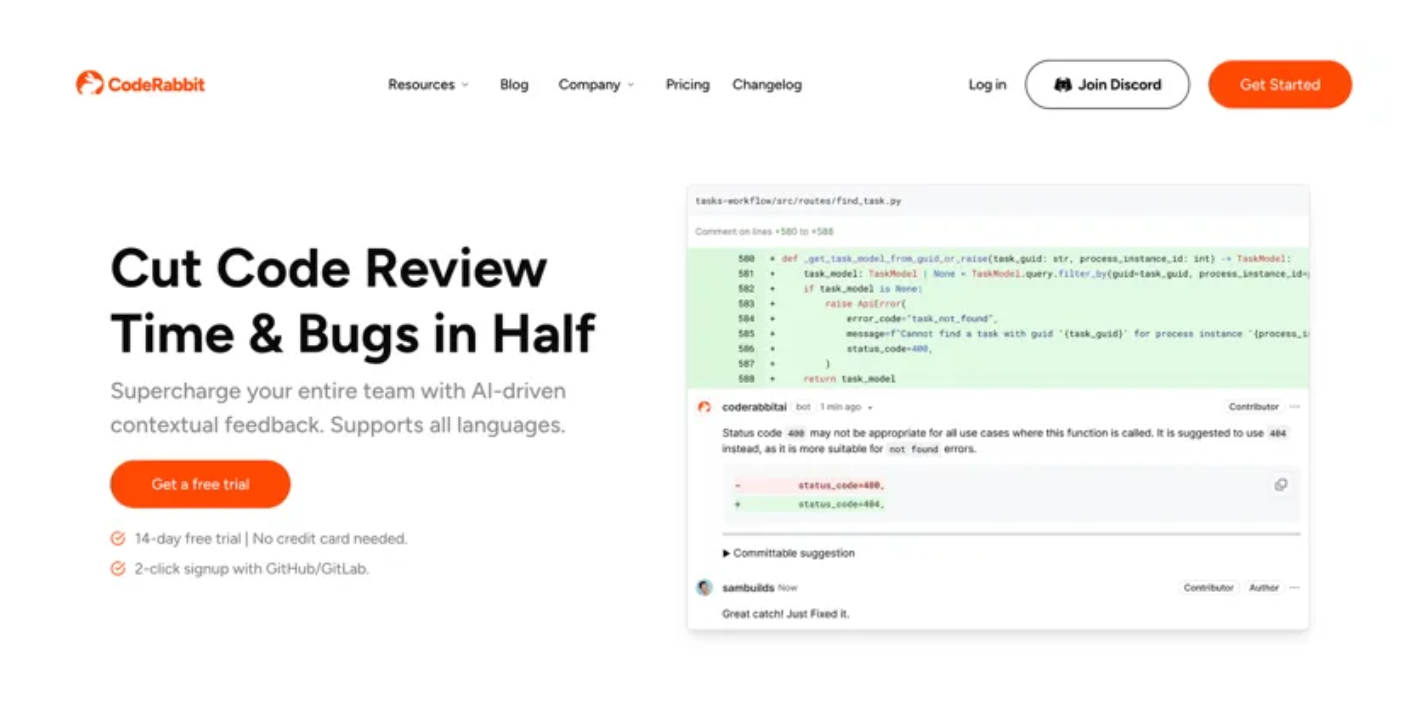Open the Pricing page
This screenshot has width=1422, height=724.
688,85
